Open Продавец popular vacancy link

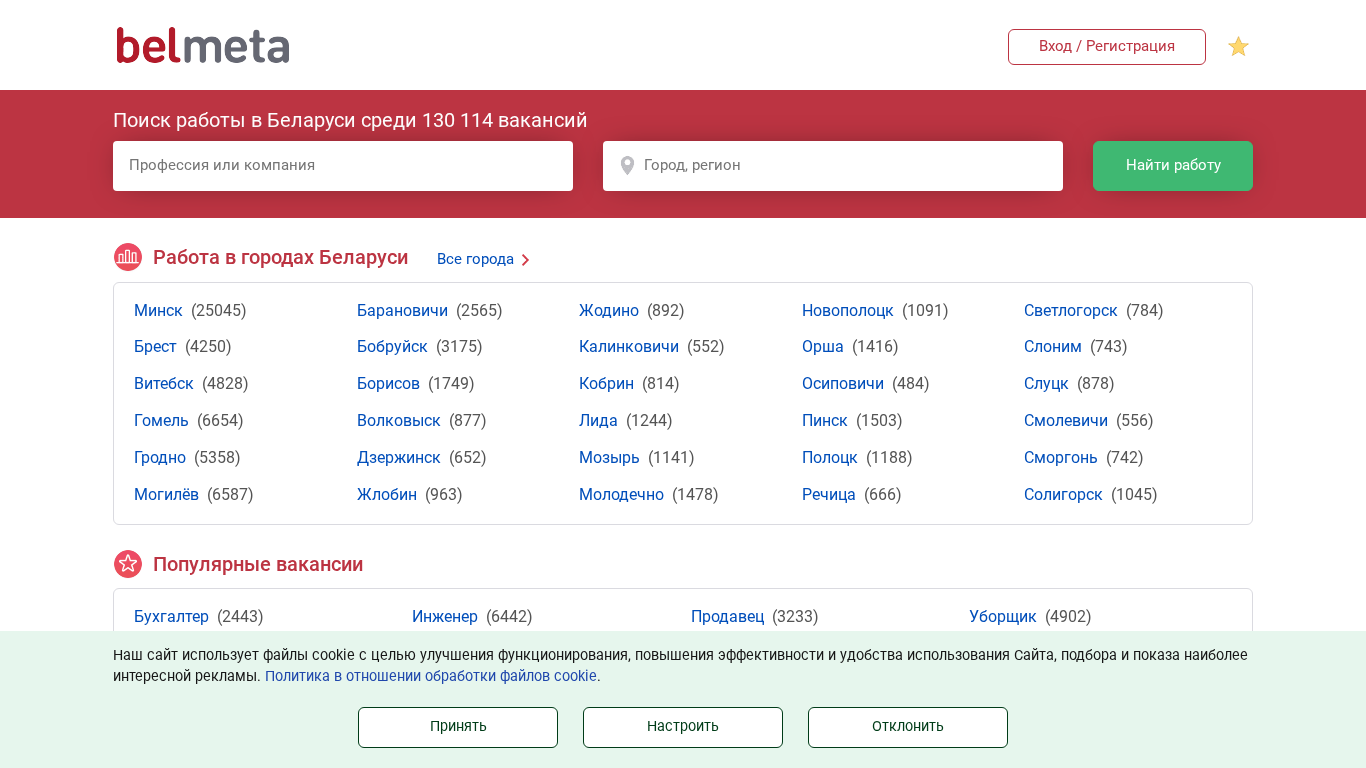click(727, 617)
